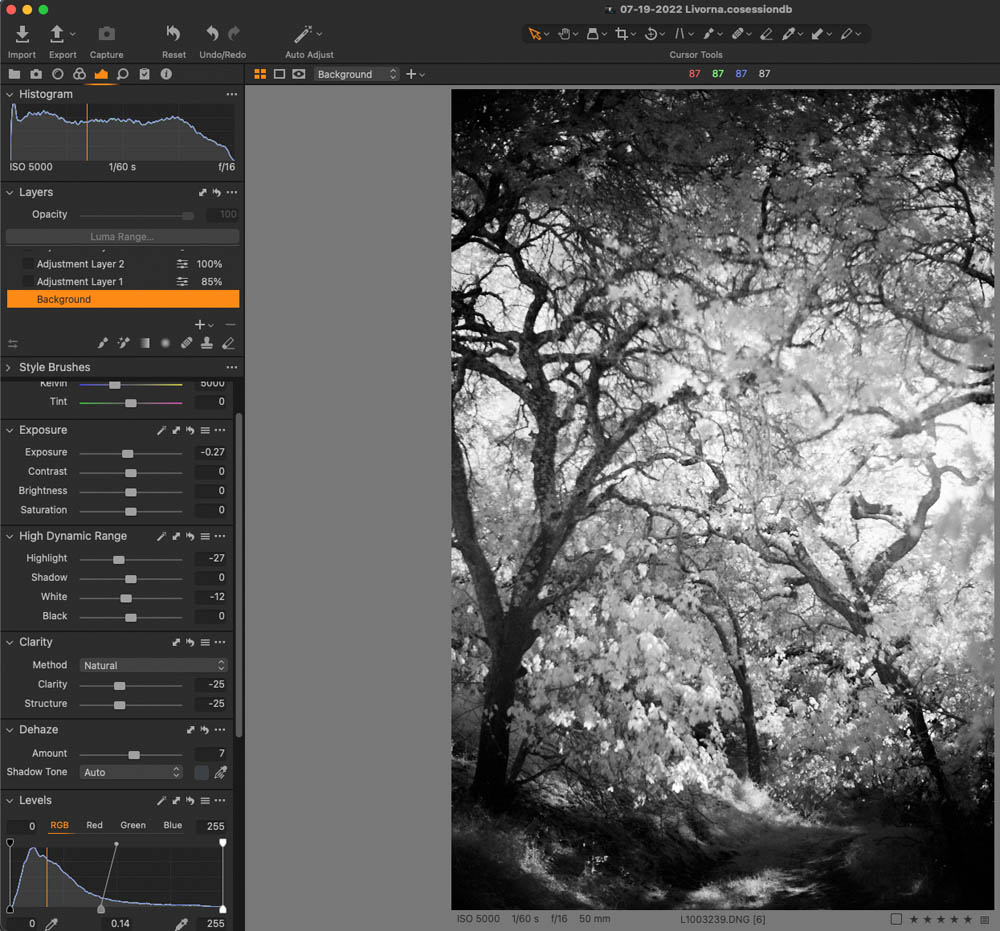The height and width of the screenshot is (931, 1000).
Task: Toggle proof margin viewer icon
Action: point(298,74)
